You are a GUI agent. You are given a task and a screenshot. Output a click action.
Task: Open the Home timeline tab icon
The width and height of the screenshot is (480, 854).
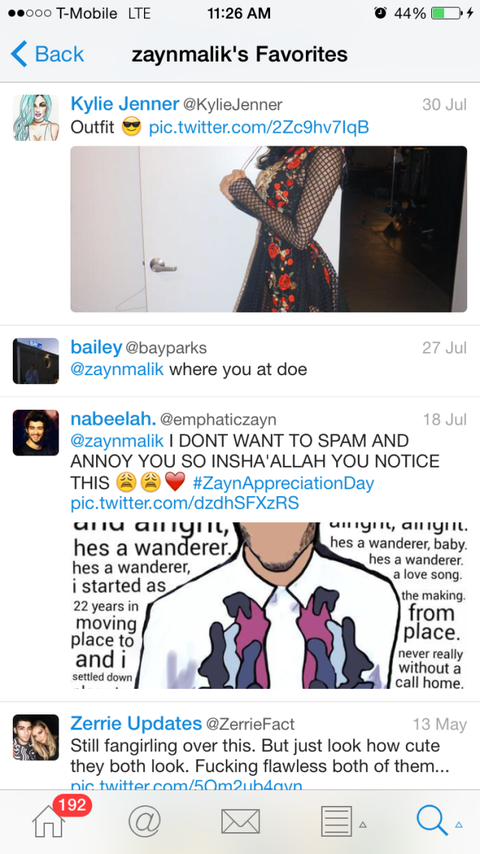(48, 821)
